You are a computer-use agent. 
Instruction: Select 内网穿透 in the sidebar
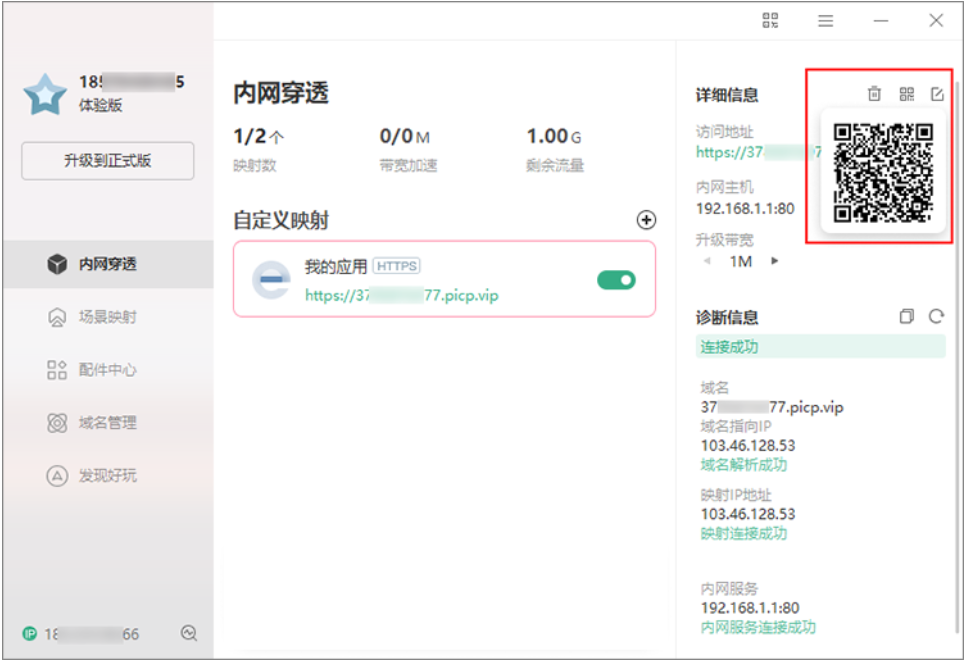click(x=108, y=264)
